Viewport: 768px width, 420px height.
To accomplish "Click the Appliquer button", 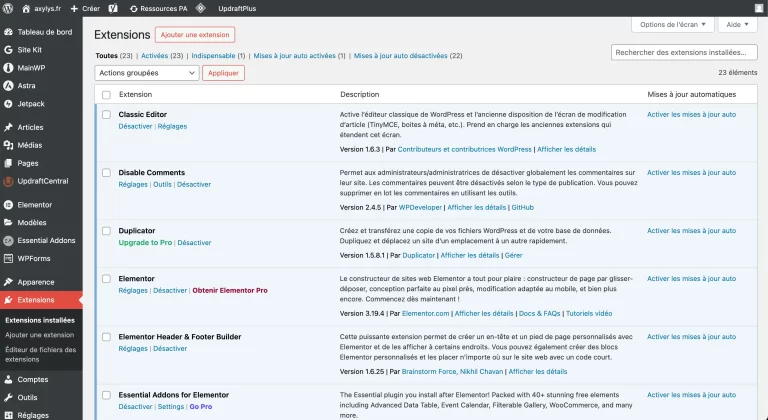I will point(223,73).
